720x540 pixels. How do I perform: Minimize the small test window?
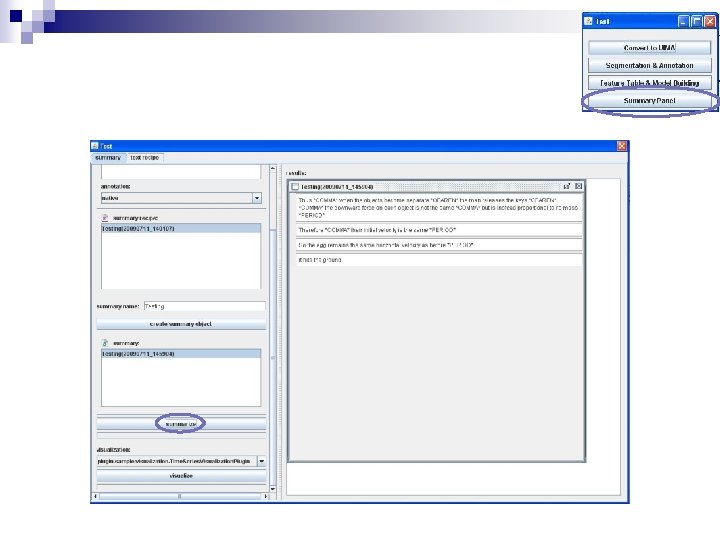(x=684, y=21)
